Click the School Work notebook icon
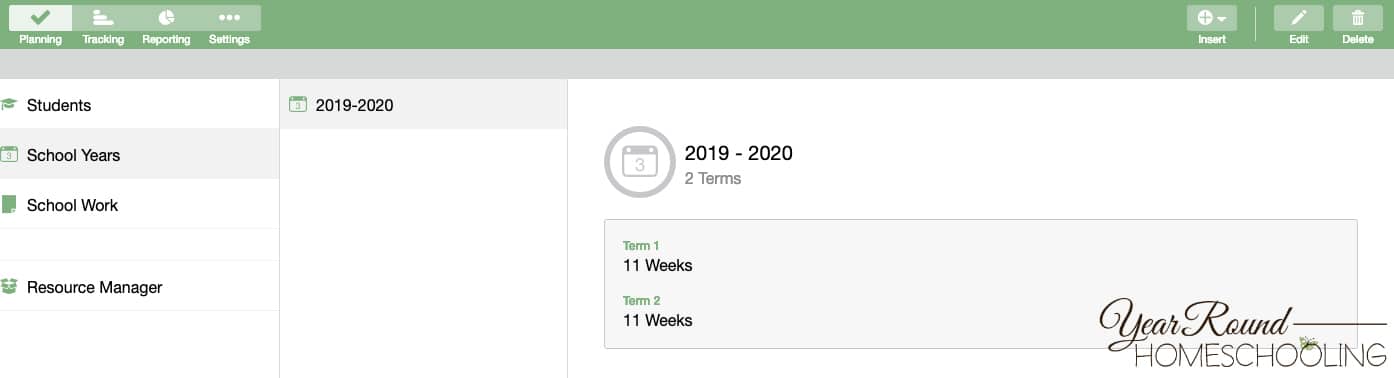This screenshot has height=378, width=1394. pyautogui.click(x=9, y=204)
